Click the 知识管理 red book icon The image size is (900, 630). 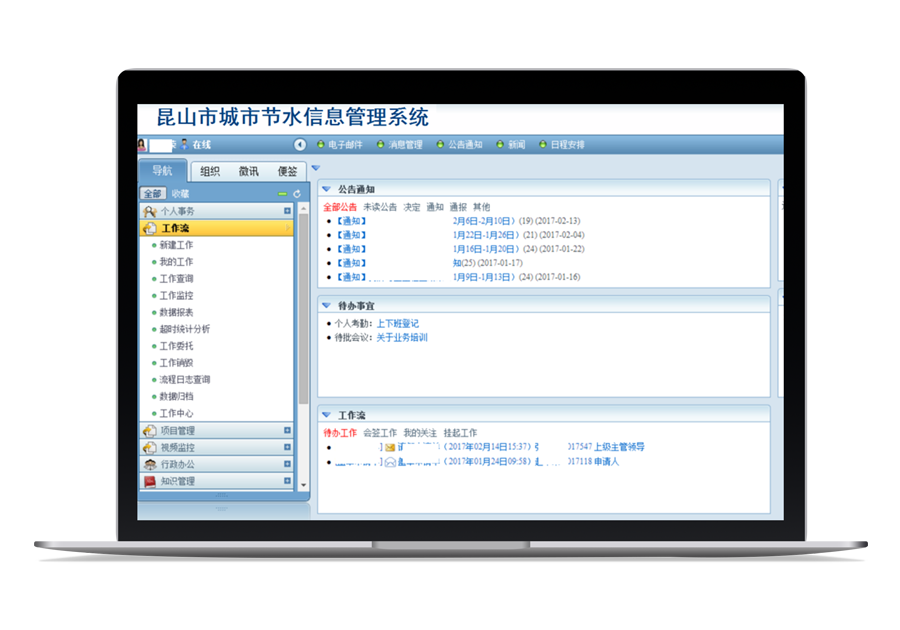(x=150, y=481)
